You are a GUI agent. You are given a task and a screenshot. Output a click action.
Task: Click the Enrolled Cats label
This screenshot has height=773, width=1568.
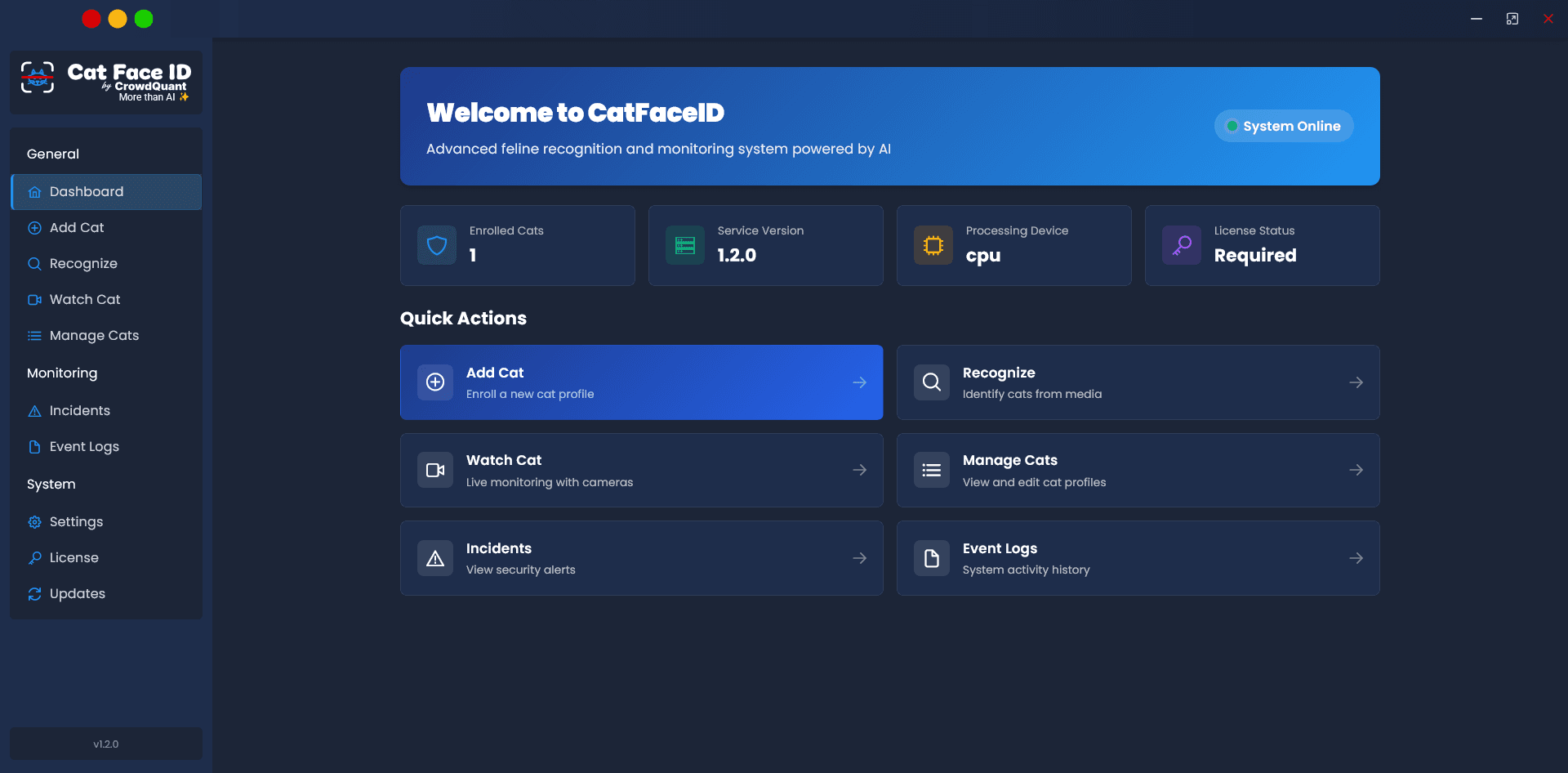506,231
